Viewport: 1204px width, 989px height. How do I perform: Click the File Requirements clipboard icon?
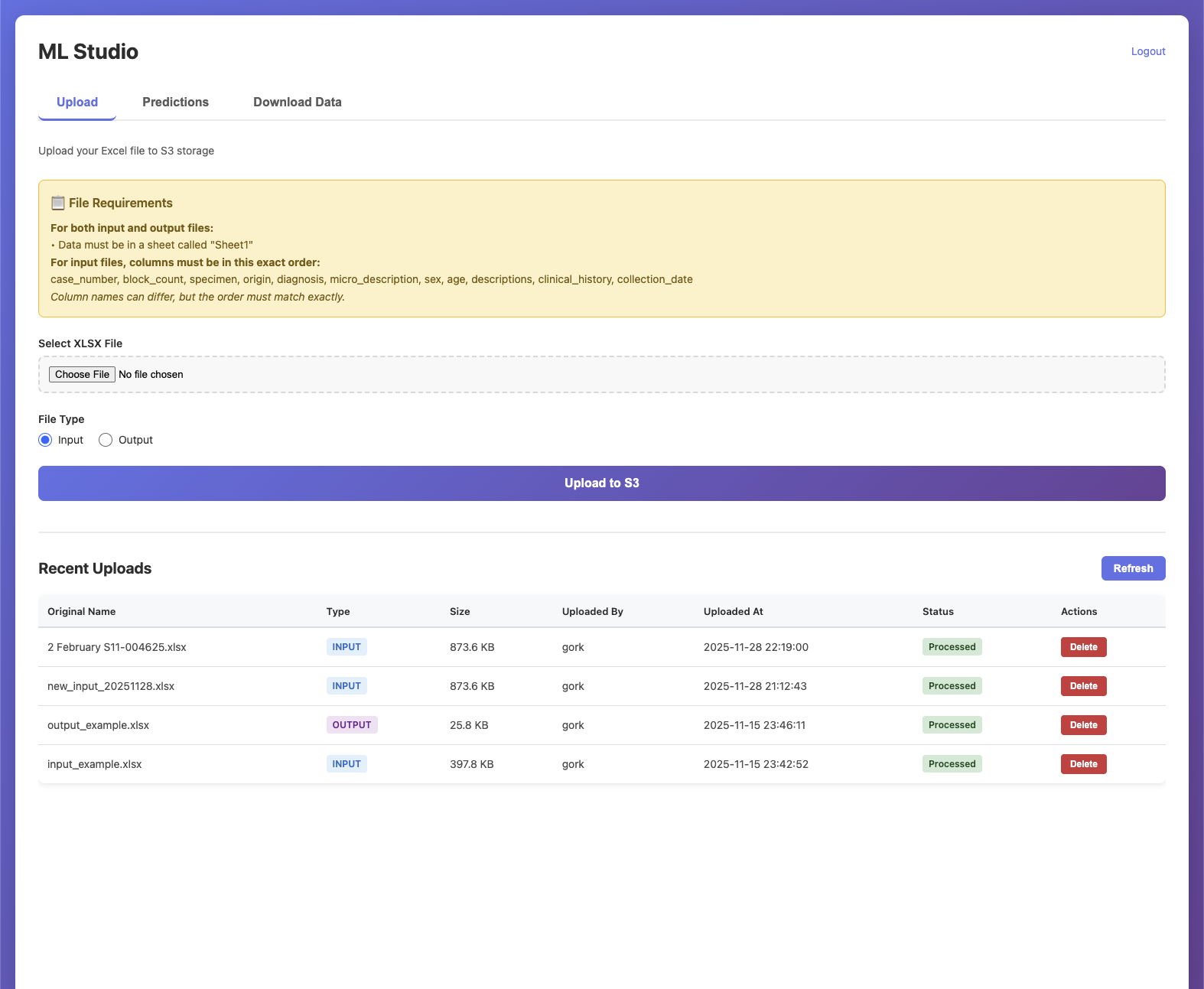coord(57,203)
